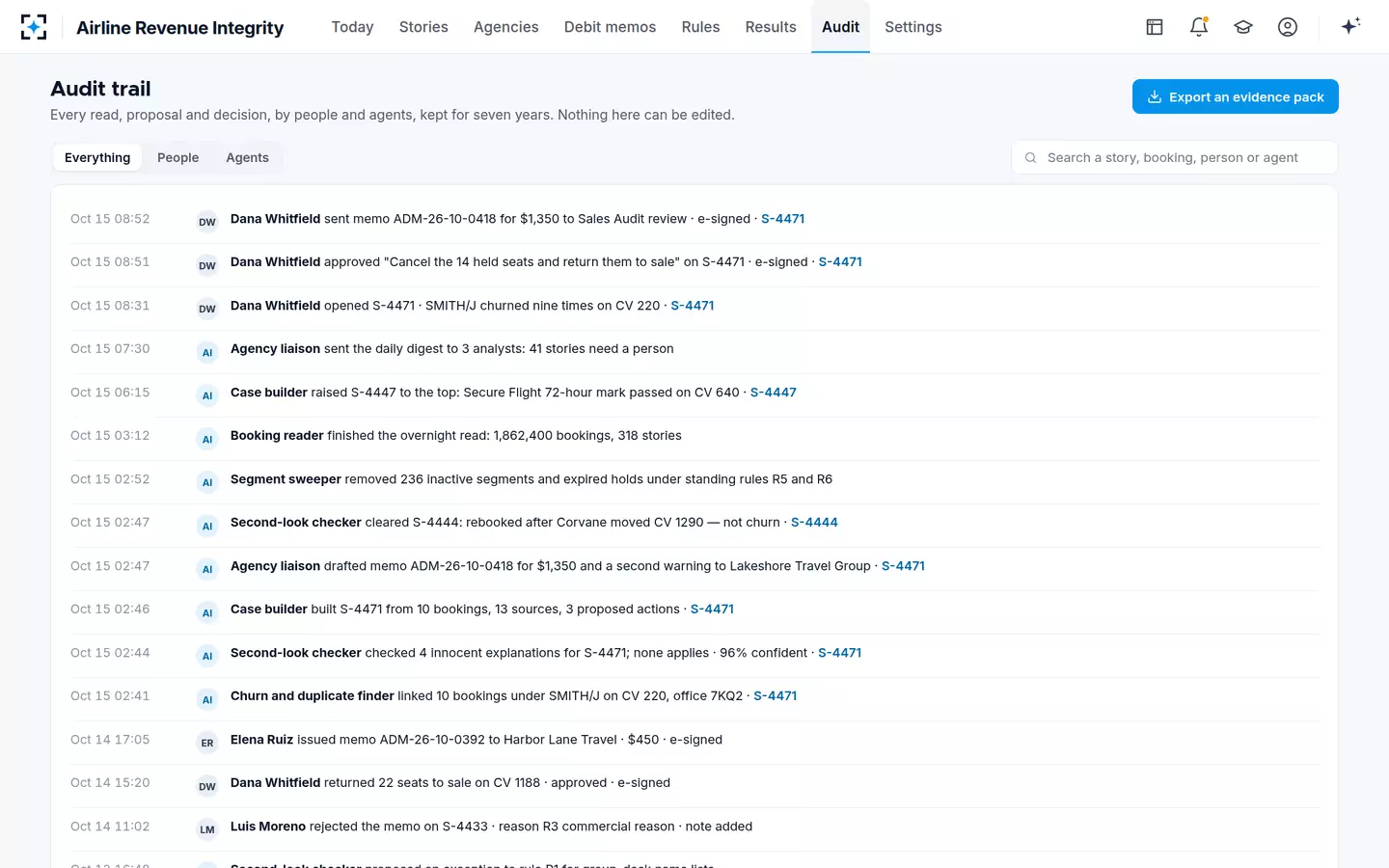The image size is (1389, 868).
Task: Click Segment sweeper removed 236 segments text
Action: click(531, 479)
